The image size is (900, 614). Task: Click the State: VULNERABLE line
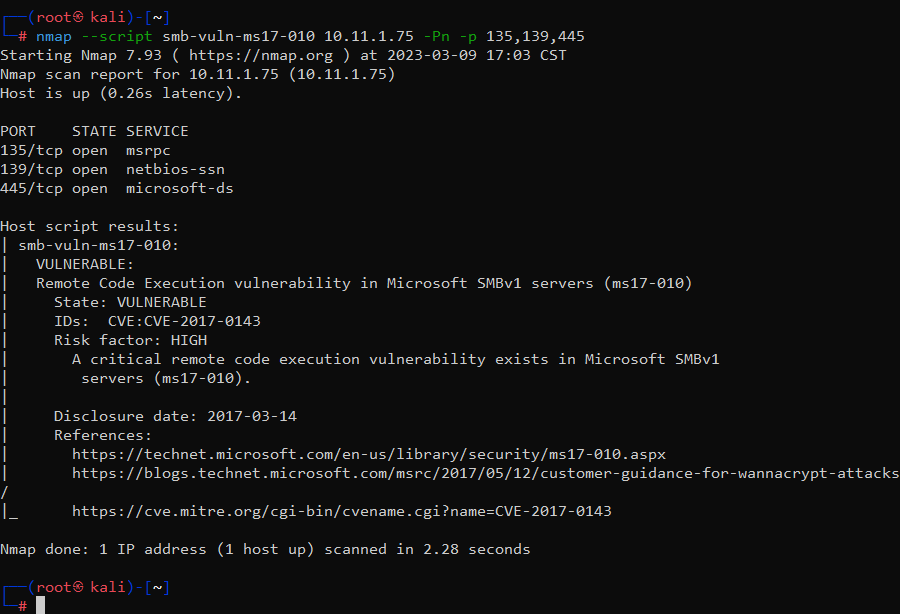pos(130,302)
